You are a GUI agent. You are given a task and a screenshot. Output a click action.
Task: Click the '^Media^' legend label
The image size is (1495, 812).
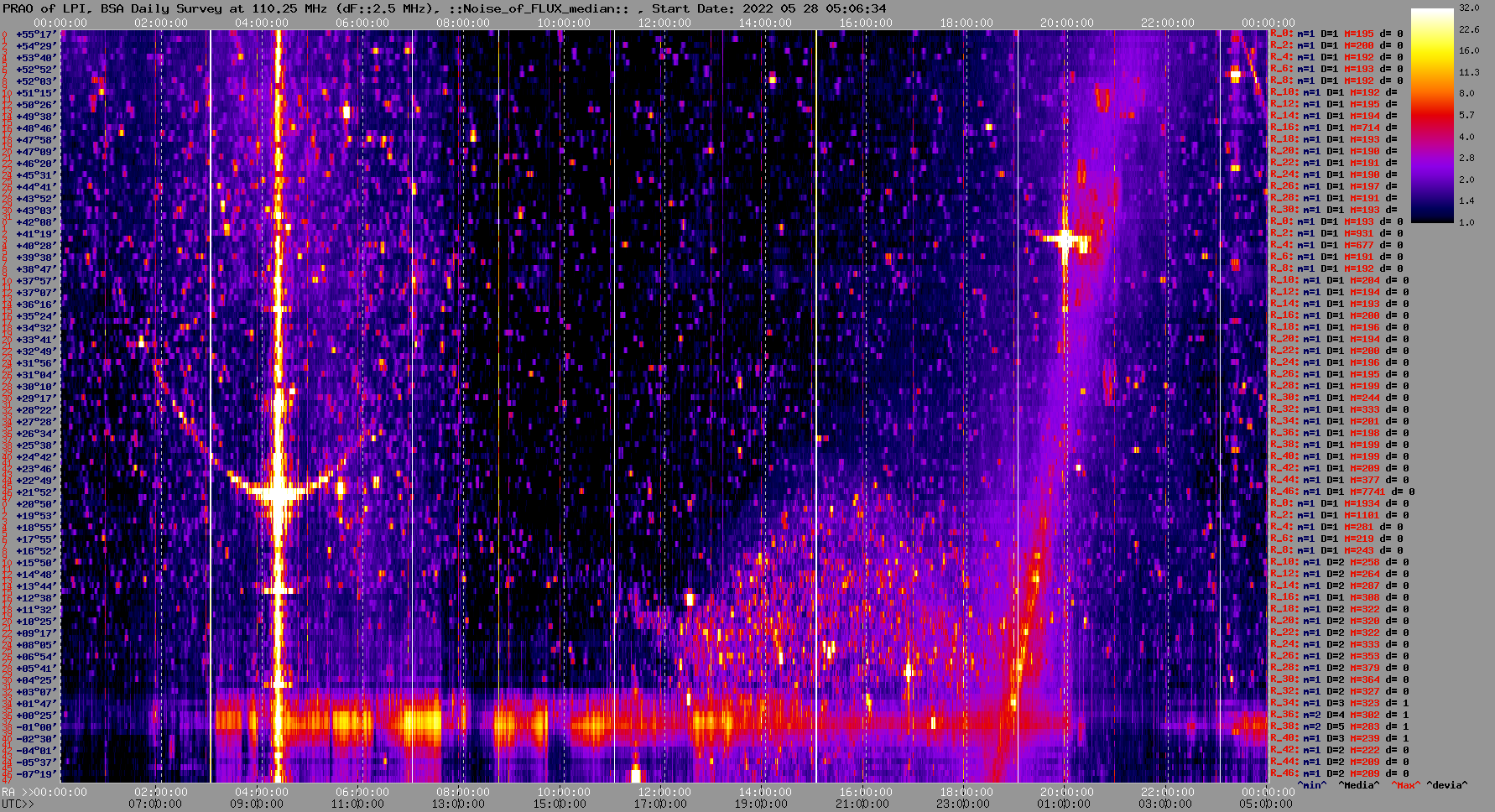[x=1358, y=785]
